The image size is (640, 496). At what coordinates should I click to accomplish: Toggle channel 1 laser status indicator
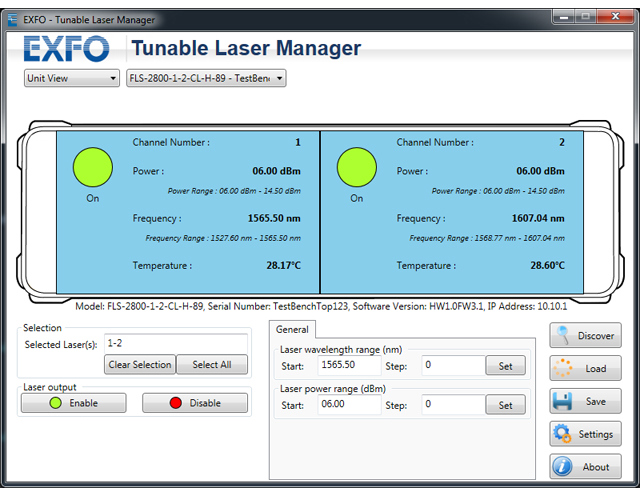pyautogui.click(x=93, y=167)
